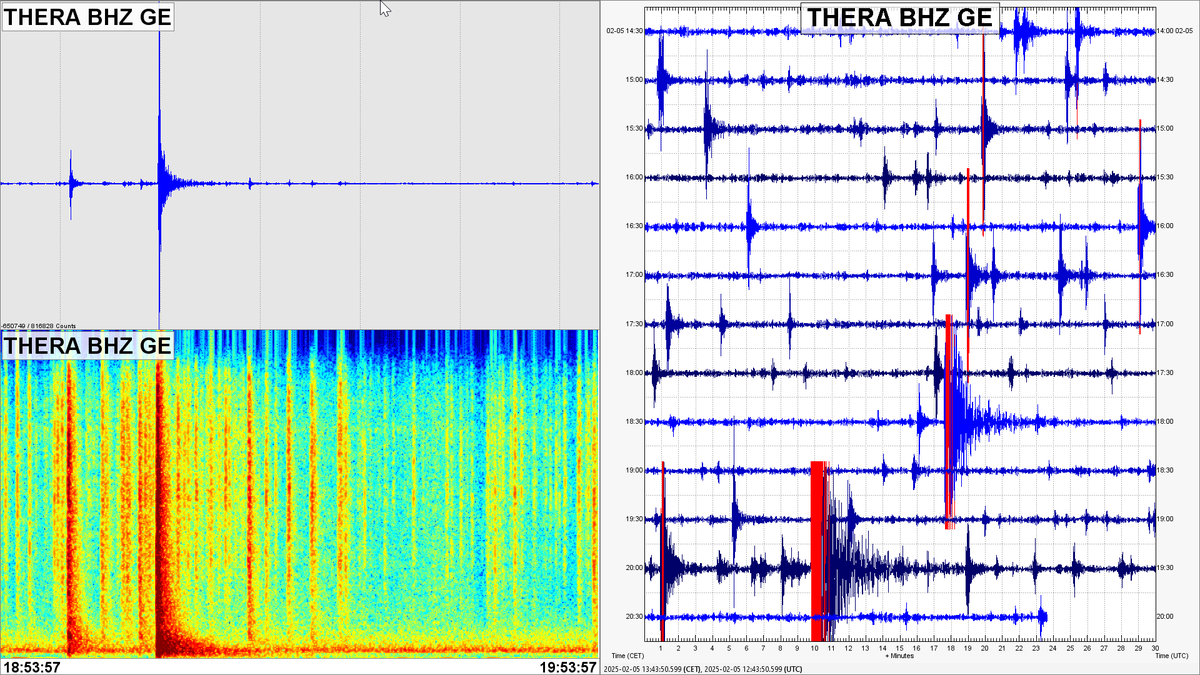Click the amplitude Counts readout text
The height and width of the screenshot is (675, 1200).
39,326
